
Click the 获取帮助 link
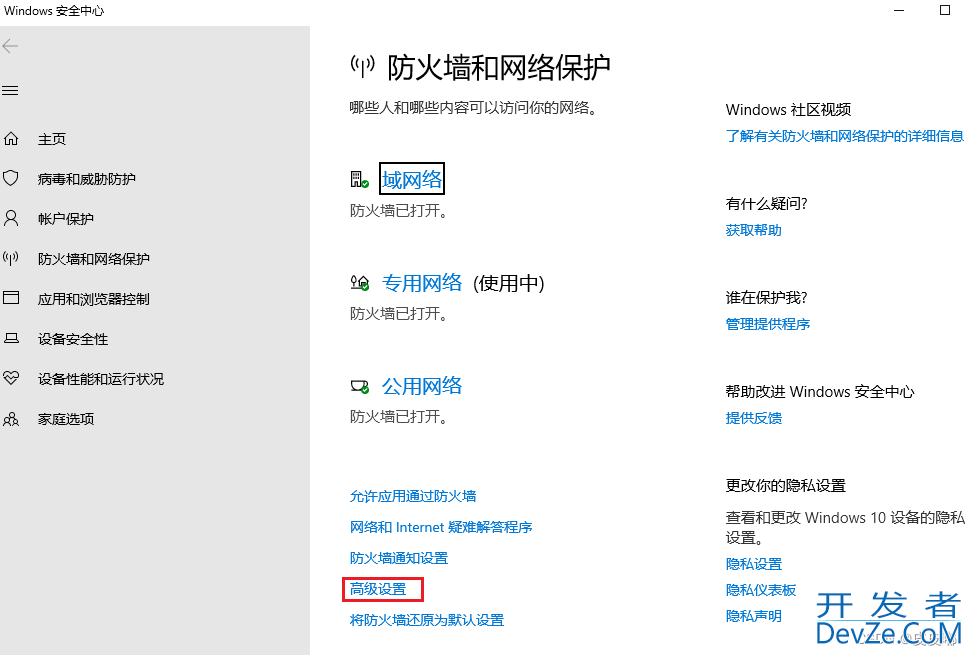pos(753,231)
